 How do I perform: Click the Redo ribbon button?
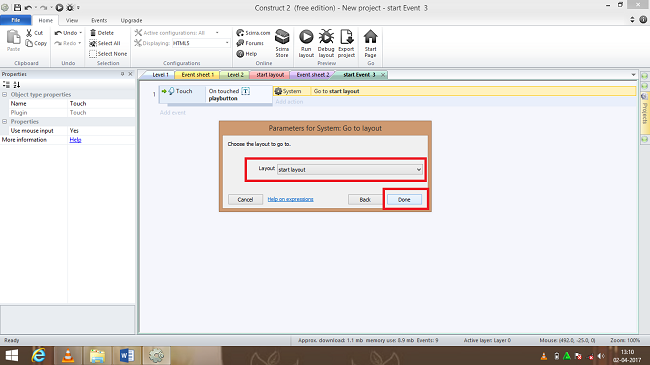pyautogui.click(x=65, y=43)
